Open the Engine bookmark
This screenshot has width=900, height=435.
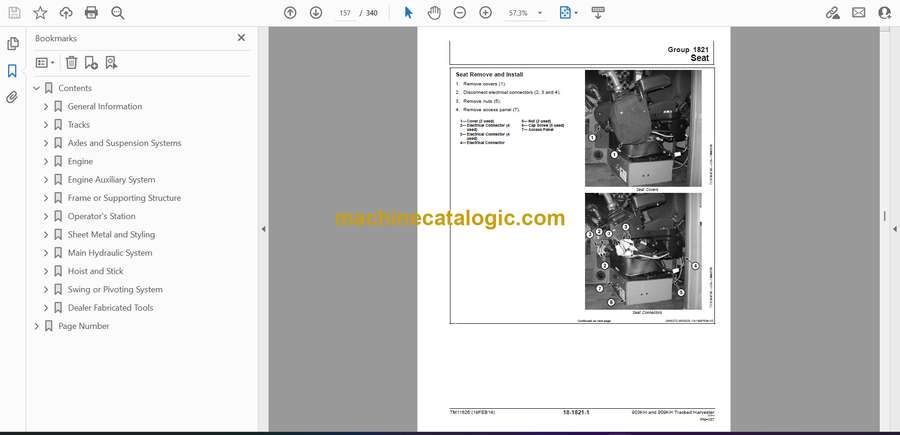[x=80, y=161]
